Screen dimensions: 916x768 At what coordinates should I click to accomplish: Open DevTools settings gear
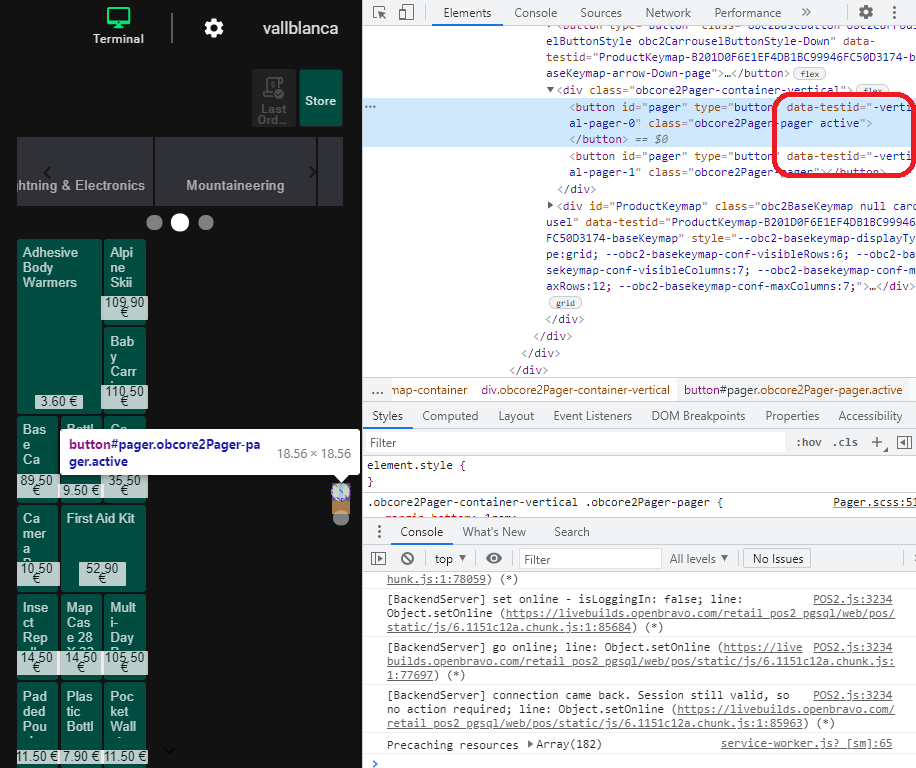[866, 13]
